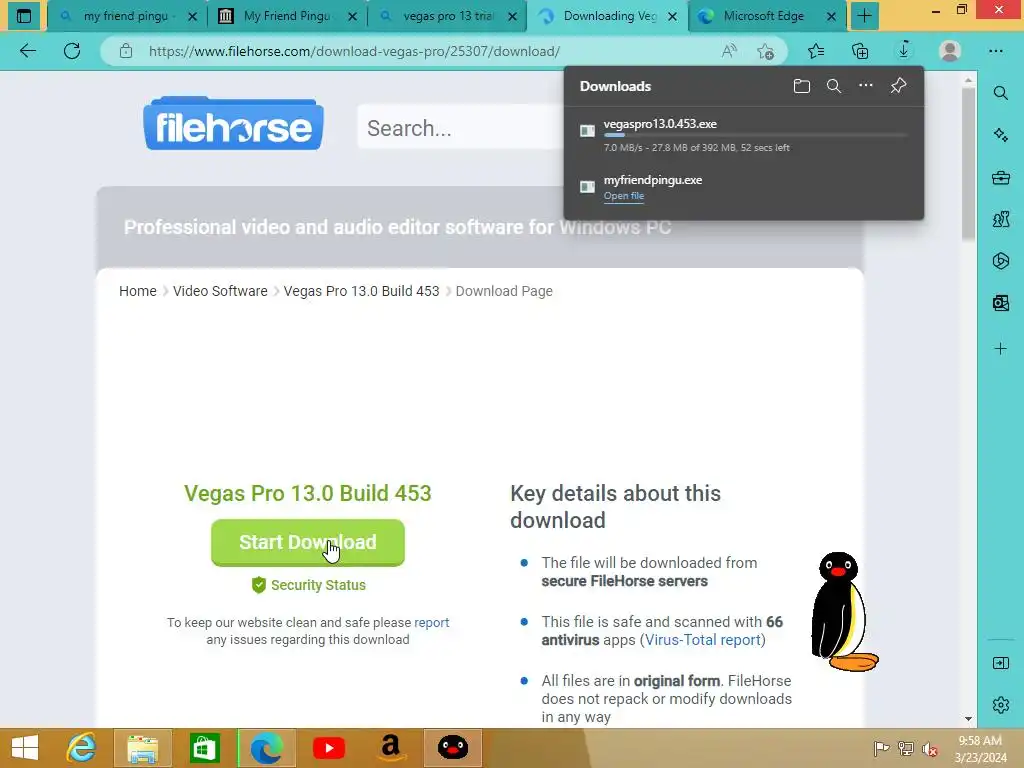
Task: Launch Internet Explorer from taskbar
Action: pyautogui.click(x=81, y=748)
